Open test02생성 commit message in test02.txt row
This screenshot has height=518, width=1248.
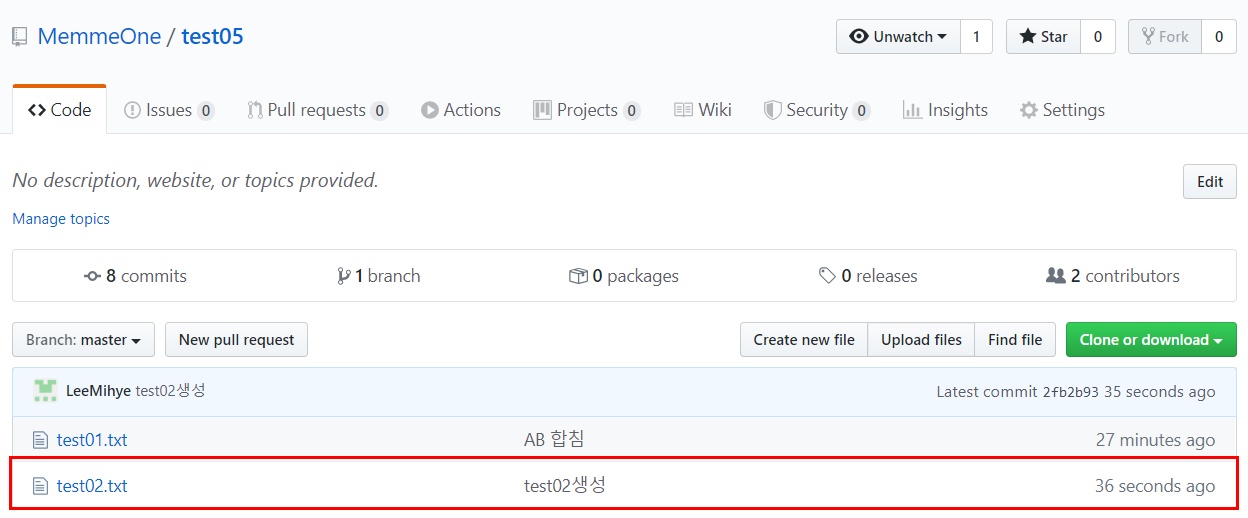click(565, 485)
